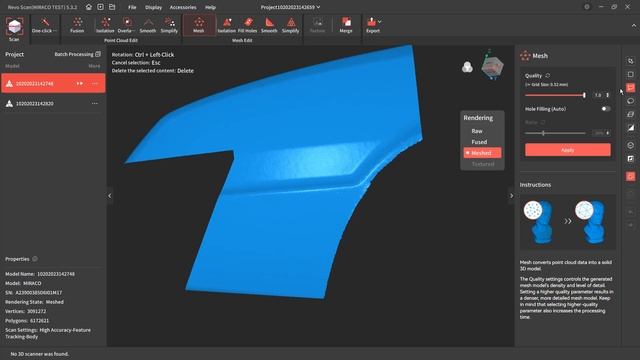Screen dimensions: 640x360
Task: Select the Point Cloud Isolation tool
Action: pos(105,25)
